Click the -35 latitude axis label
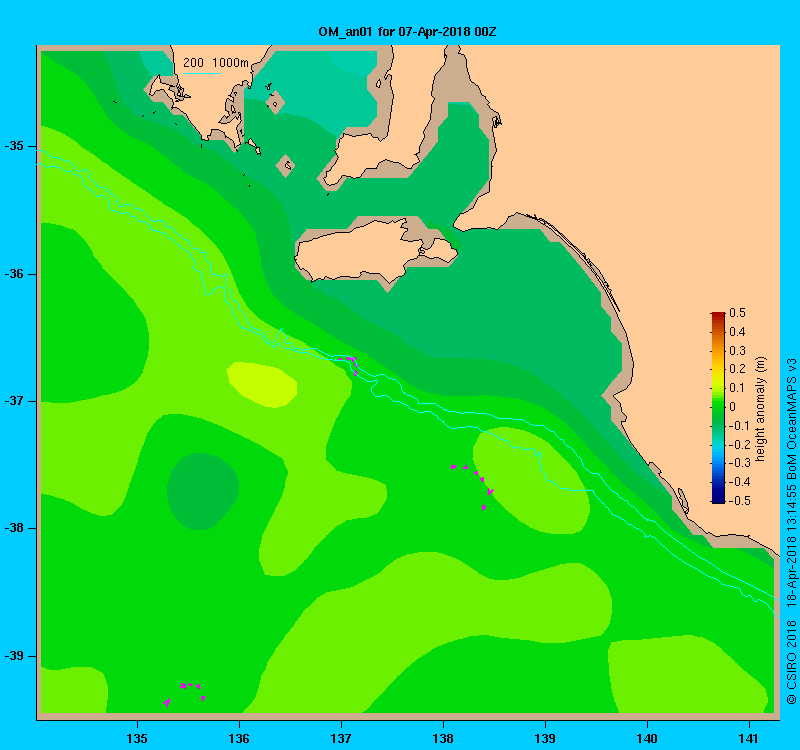The width and height of the screenshot is (800, 750). [14, 146]
